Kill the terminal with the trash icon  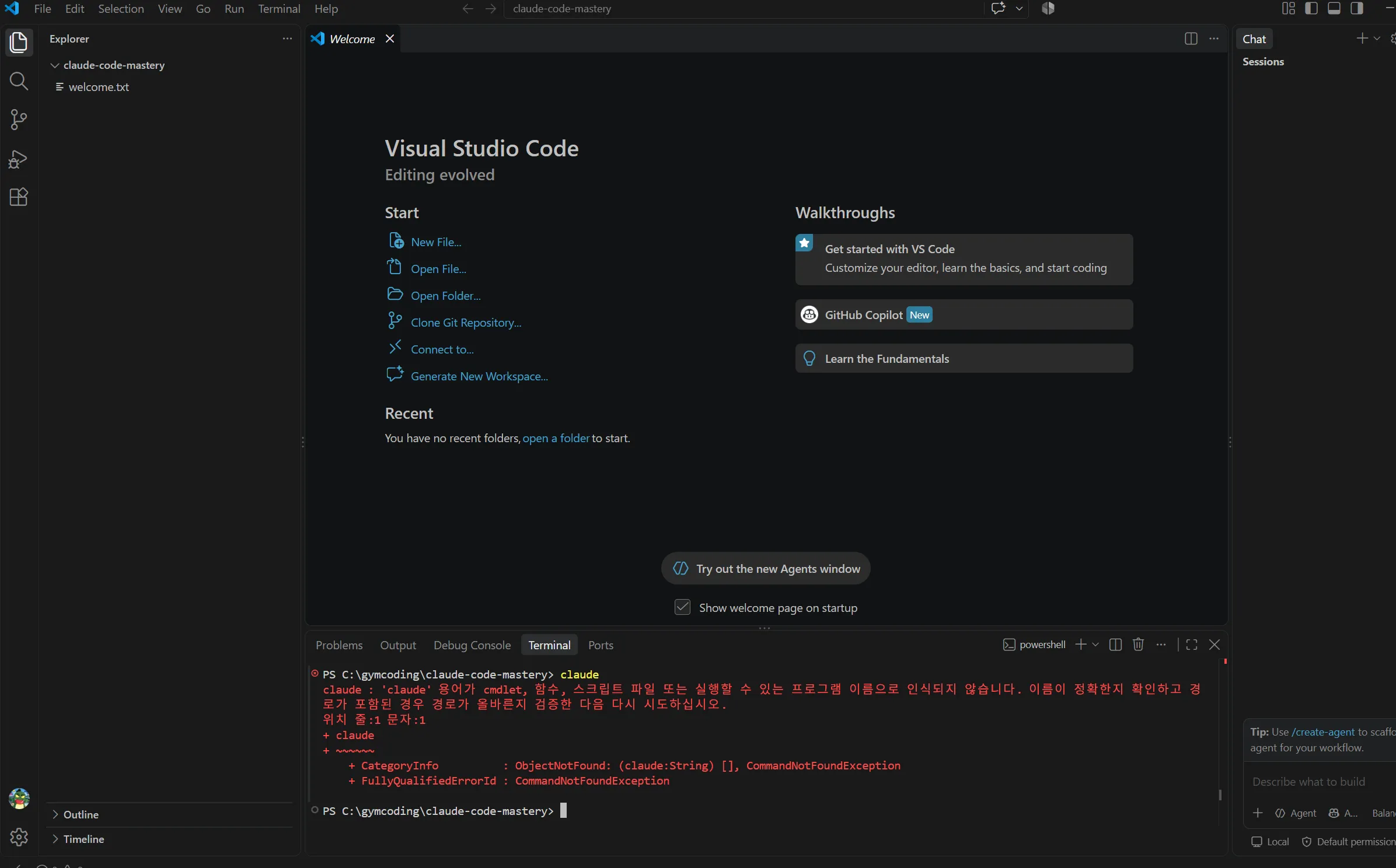[x=1138, y=645]
